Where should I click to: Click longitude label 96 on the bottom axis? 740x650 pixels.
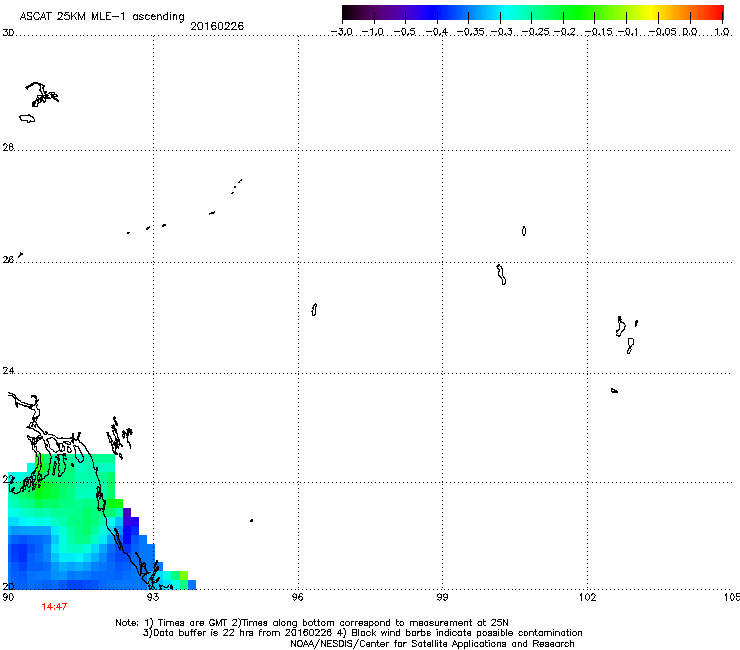click(297, 597)
